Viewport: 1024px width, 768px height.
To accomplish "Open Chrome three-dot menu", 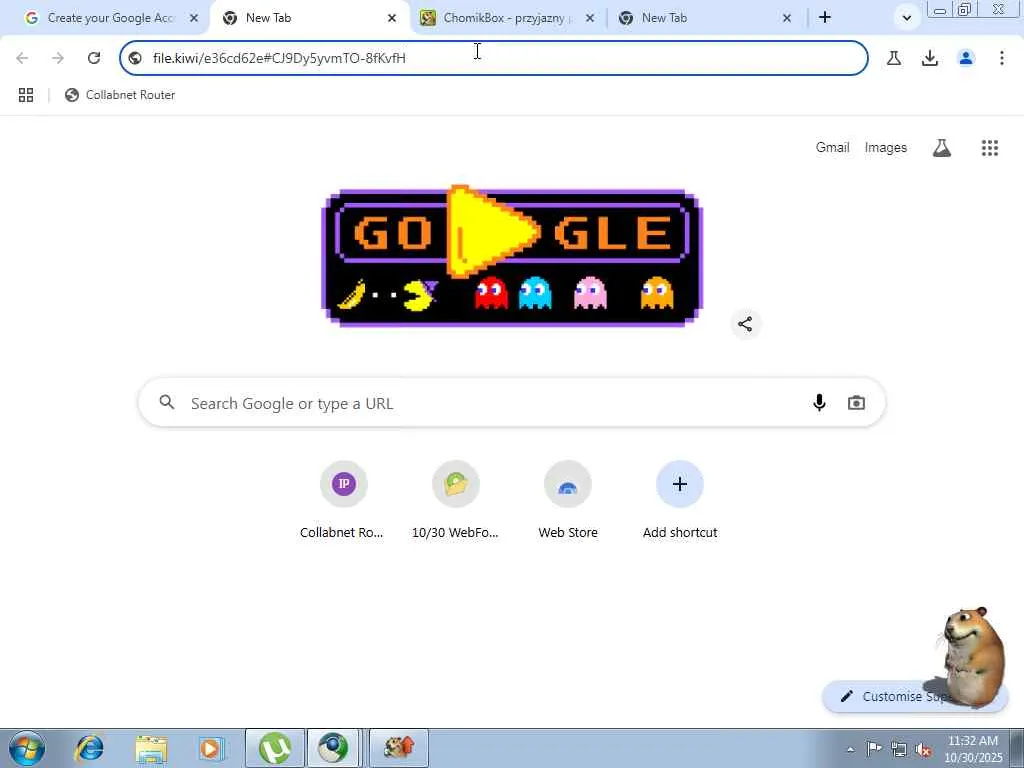I will coord(1002,58).
